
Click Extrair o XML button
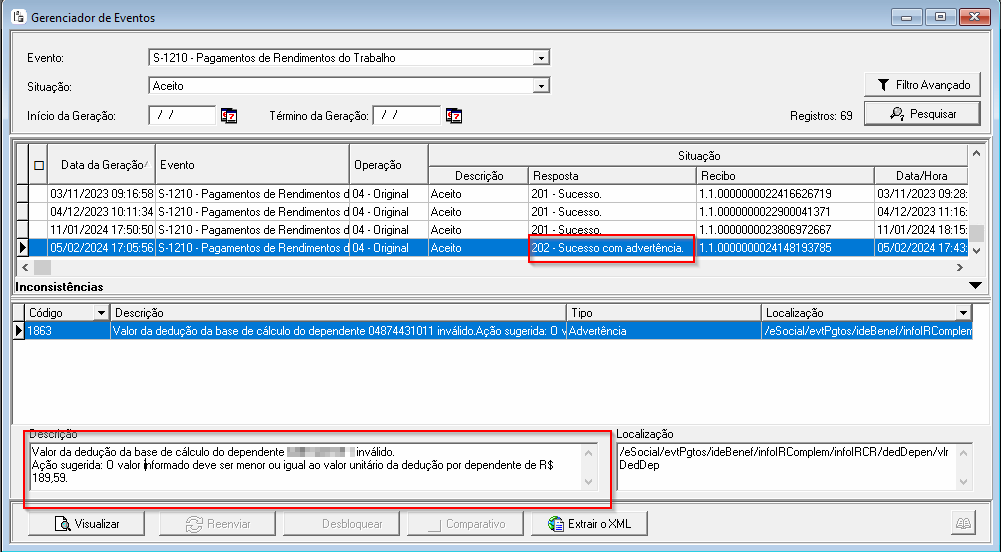coord(597,523)
